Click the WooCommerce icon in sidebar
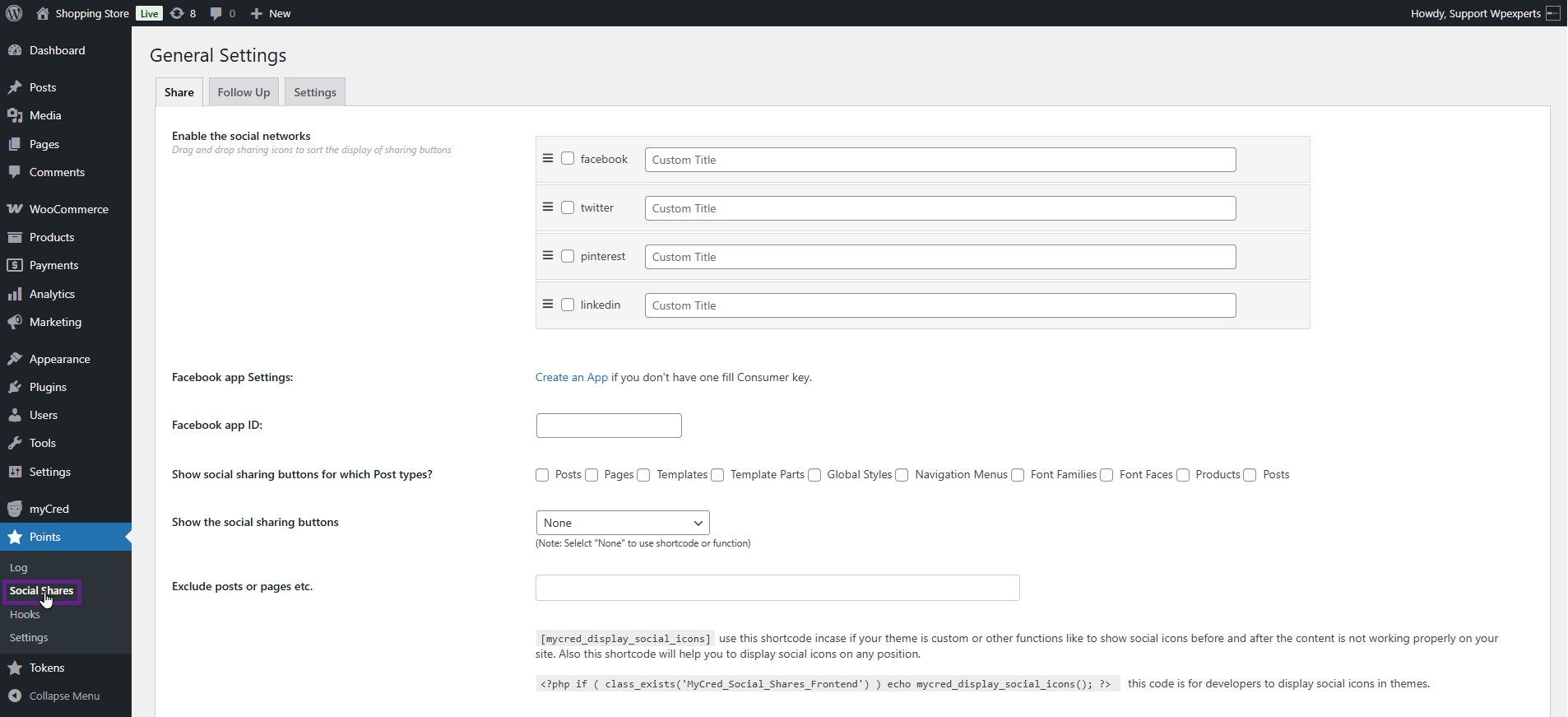Image resolution: width=1568 pixels, height=717 pixels. point(15,209)
